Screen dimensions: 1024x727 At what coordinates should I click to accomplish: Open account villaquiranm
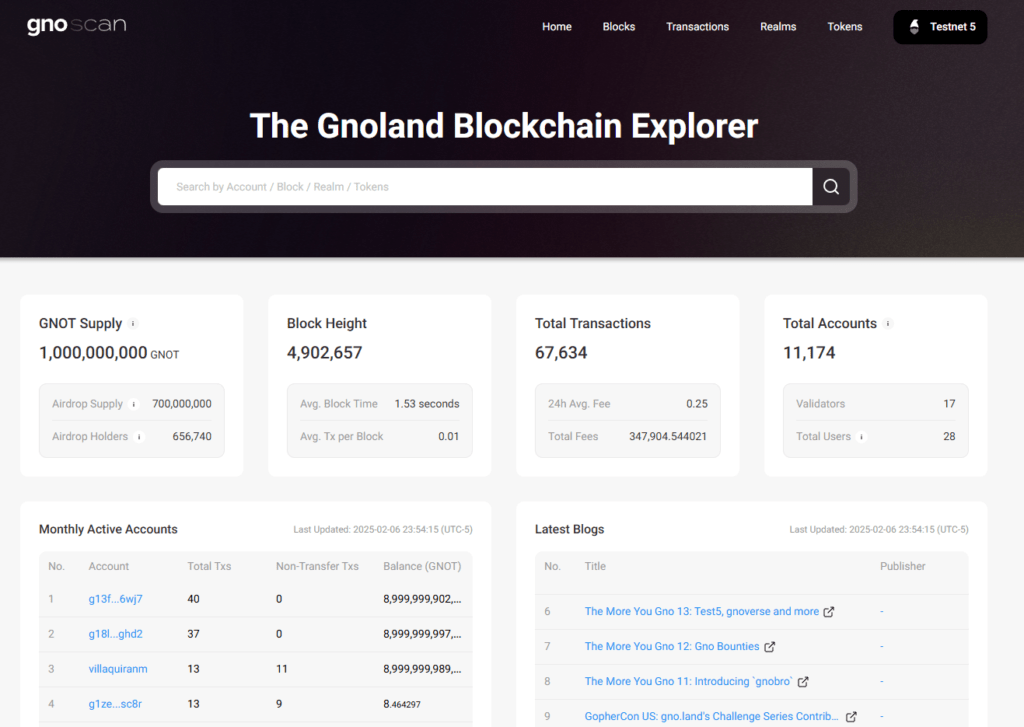[118, 669]
